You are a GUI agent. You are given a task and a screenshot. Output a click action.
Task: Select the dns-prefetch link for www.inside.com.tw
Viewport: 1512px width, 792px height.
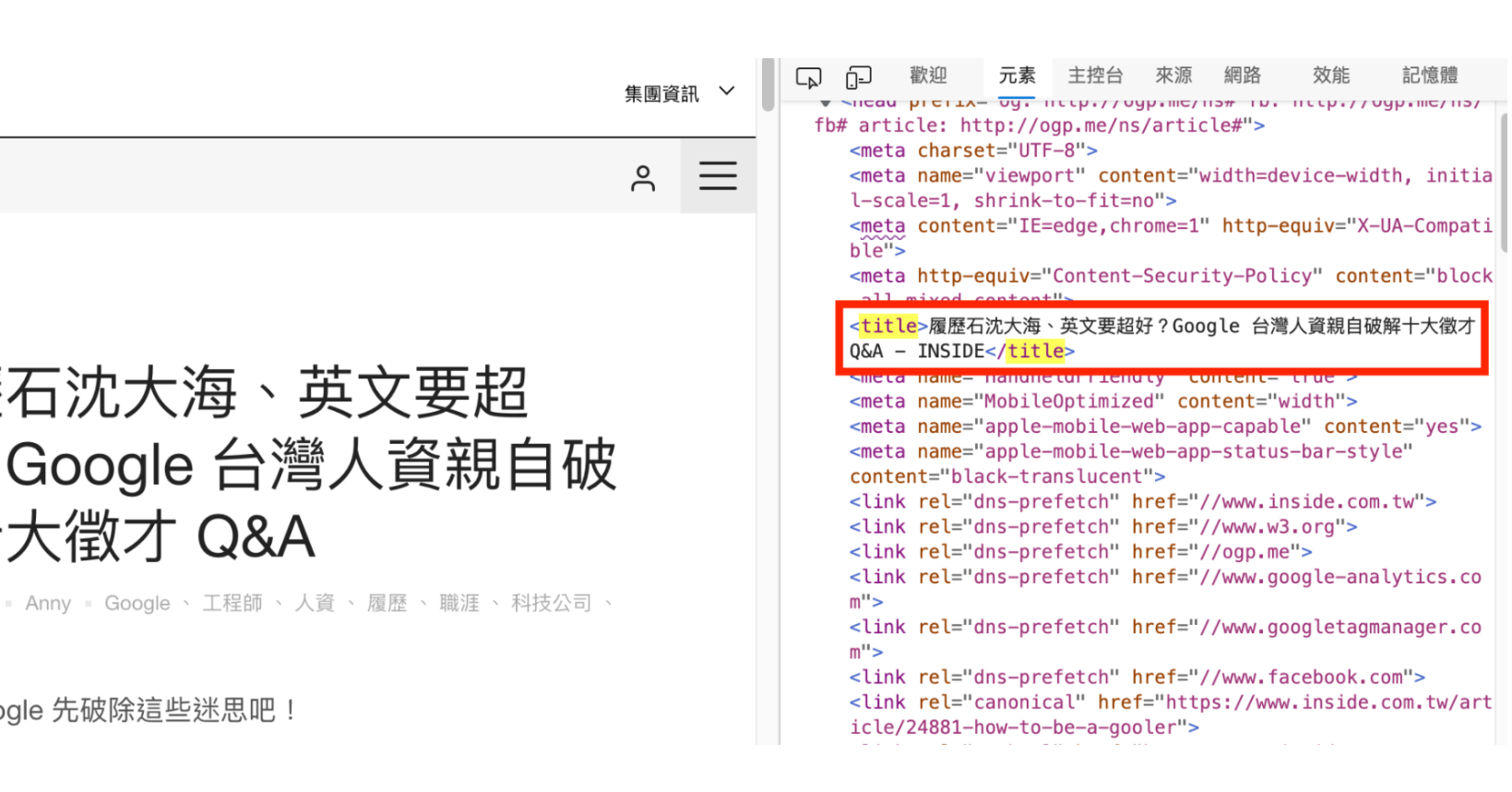1143,502
